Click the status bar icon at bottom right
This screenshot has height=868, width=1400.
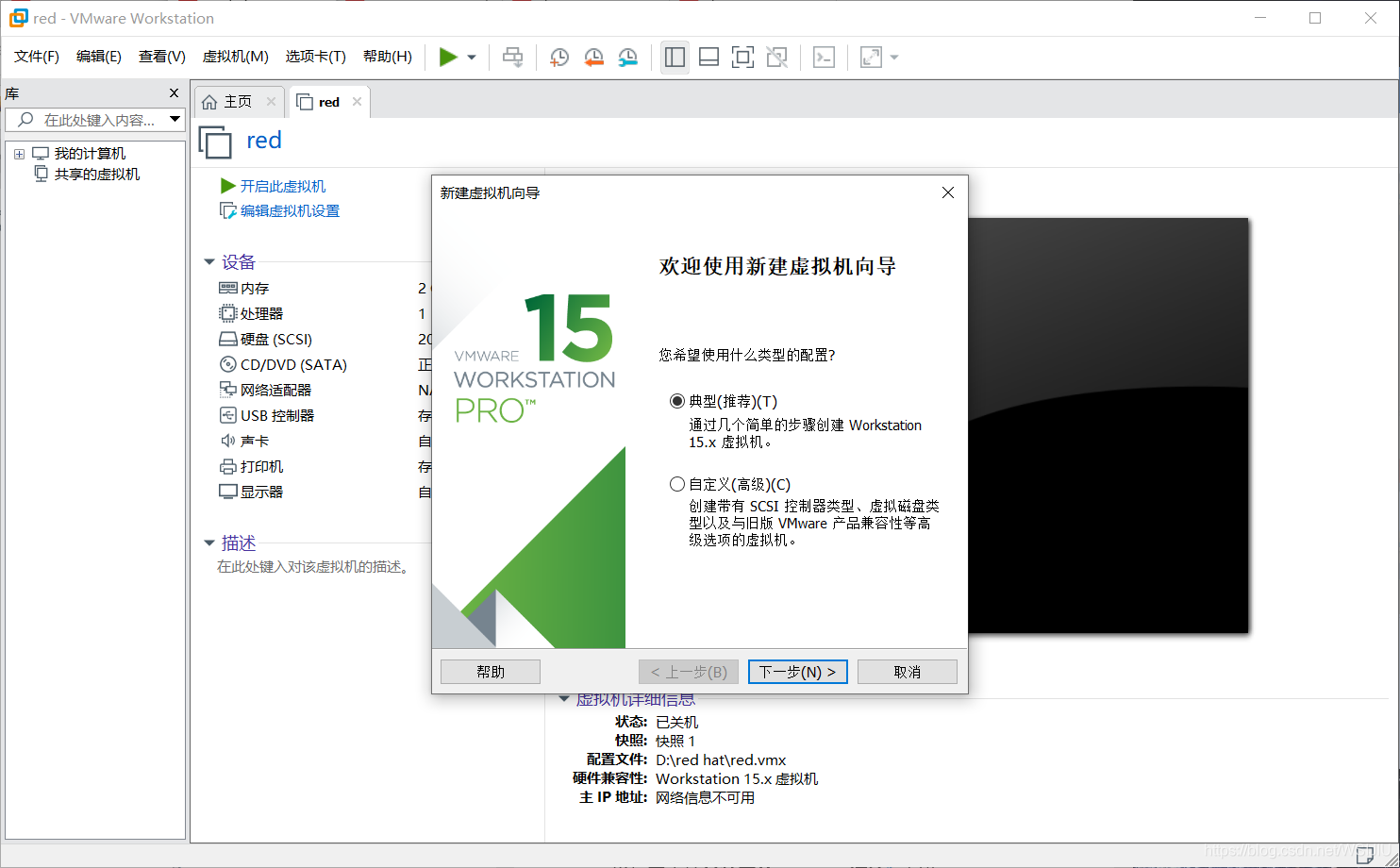(x=1365, y=857)
